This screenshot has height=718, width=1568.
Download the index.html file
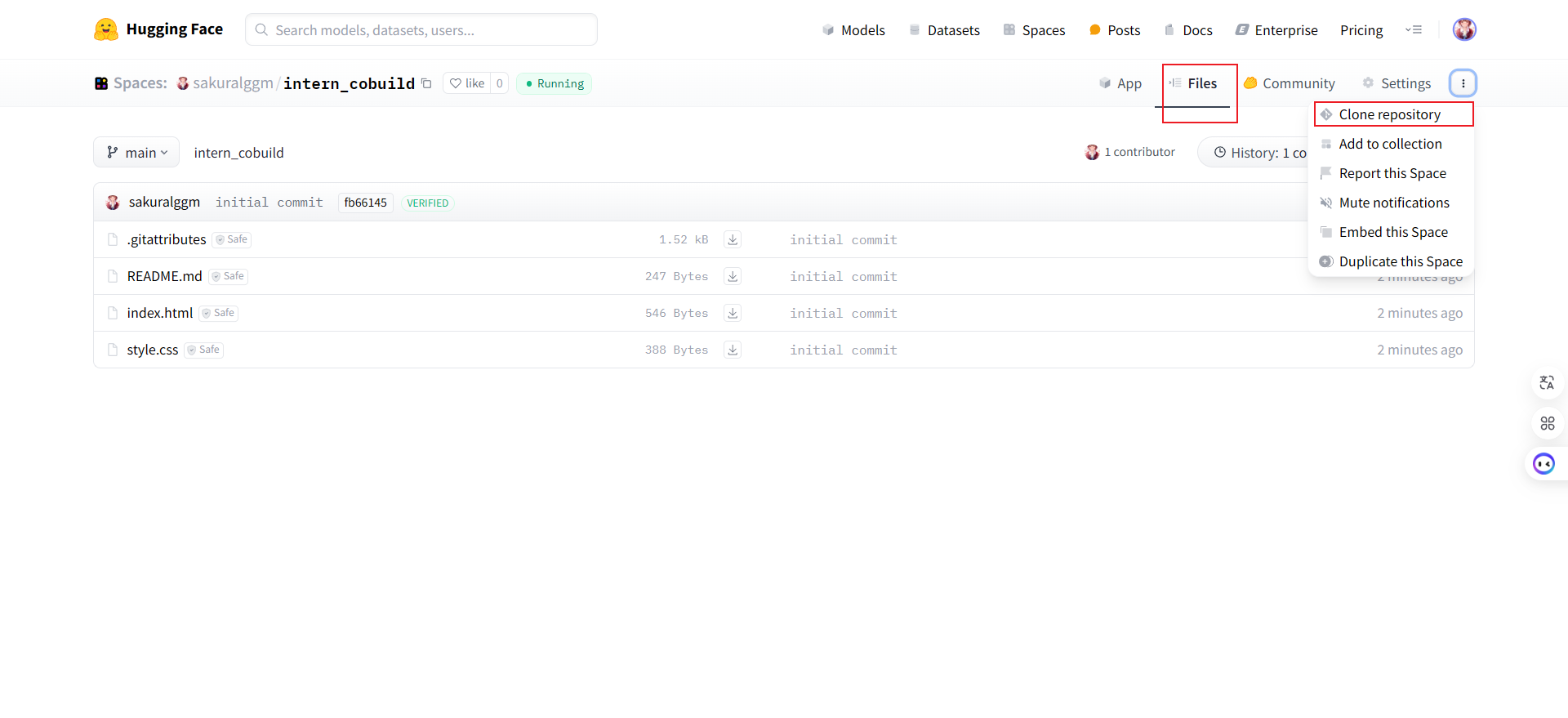point(733,313)
